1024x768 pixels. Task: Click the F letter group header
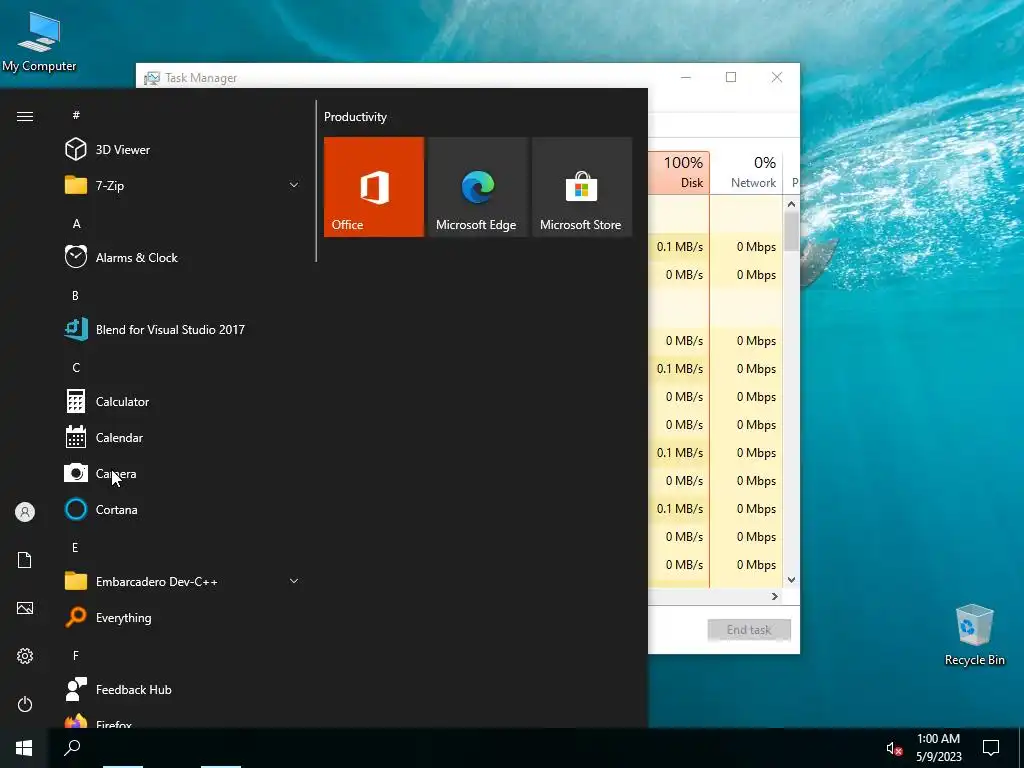(x=76, y=655)
